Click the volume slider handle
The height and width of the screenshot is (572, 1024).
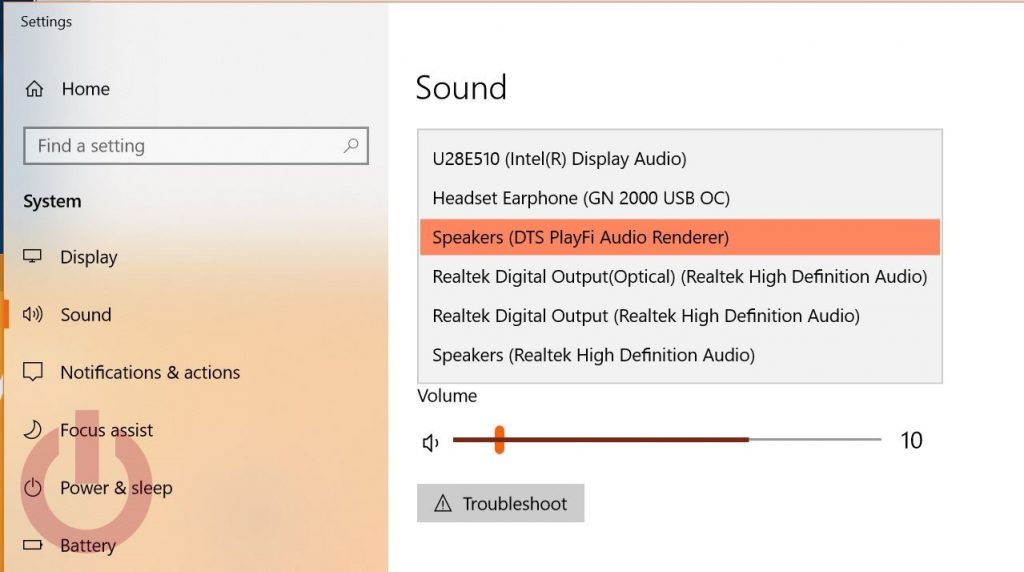coord(499,439)
